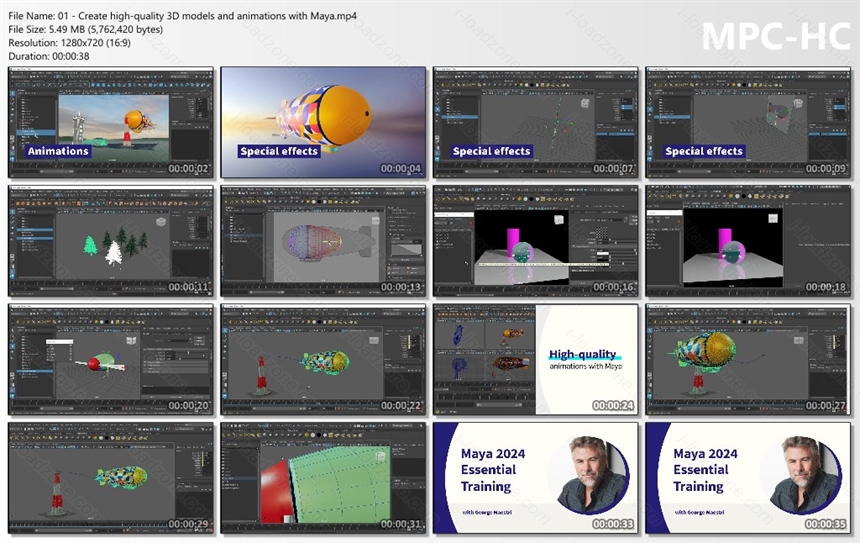Click the 'Duration: 00:00:38' line

(x=49, y=56)
